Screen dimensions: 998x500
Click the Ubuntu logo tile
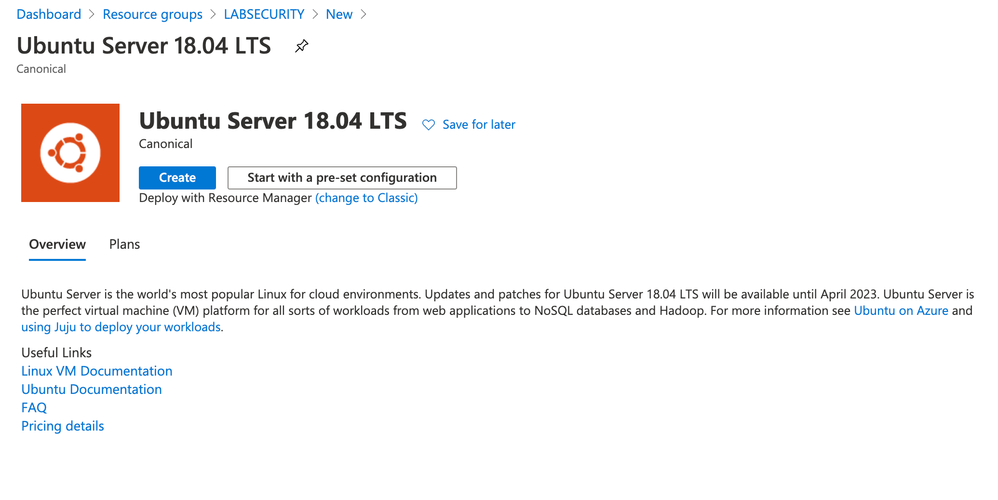click(70, 153)
